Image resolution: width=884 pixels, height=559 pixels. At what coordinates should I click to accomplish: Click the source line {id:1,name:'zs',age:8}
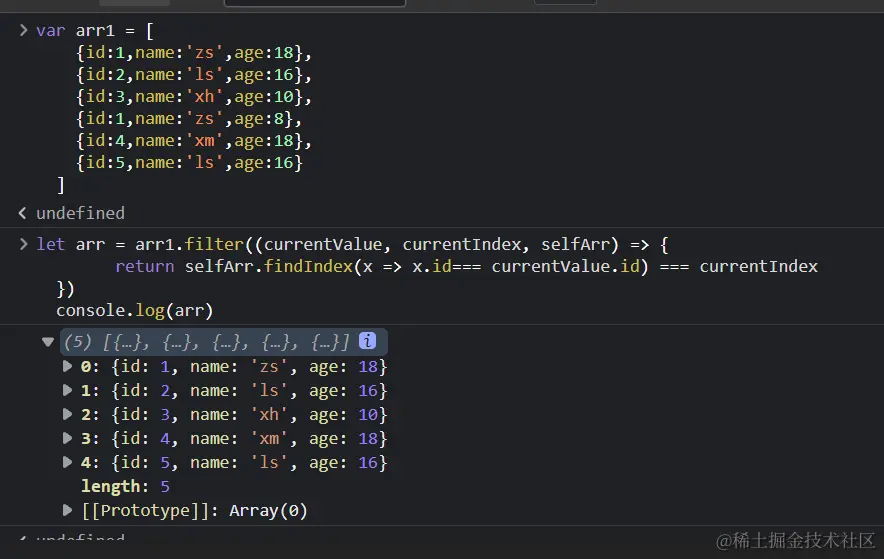click(x=189, y=118)
